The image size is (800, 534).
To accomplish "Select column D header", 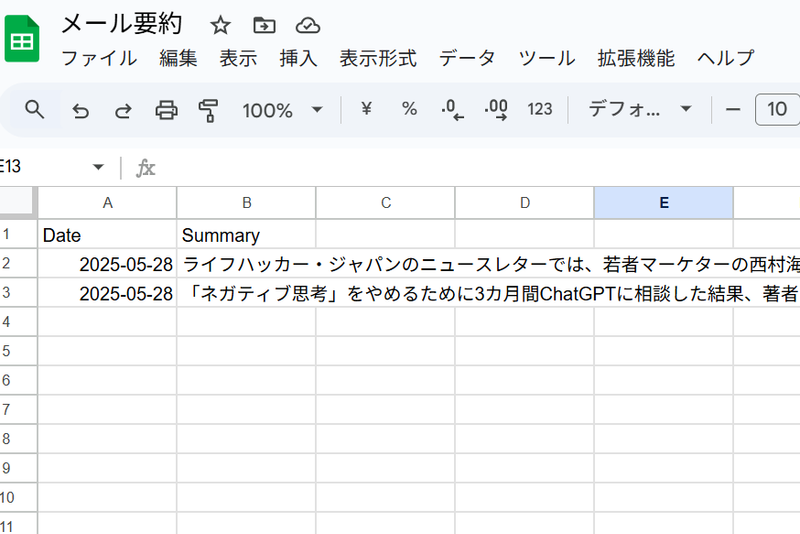I will 524,202.
